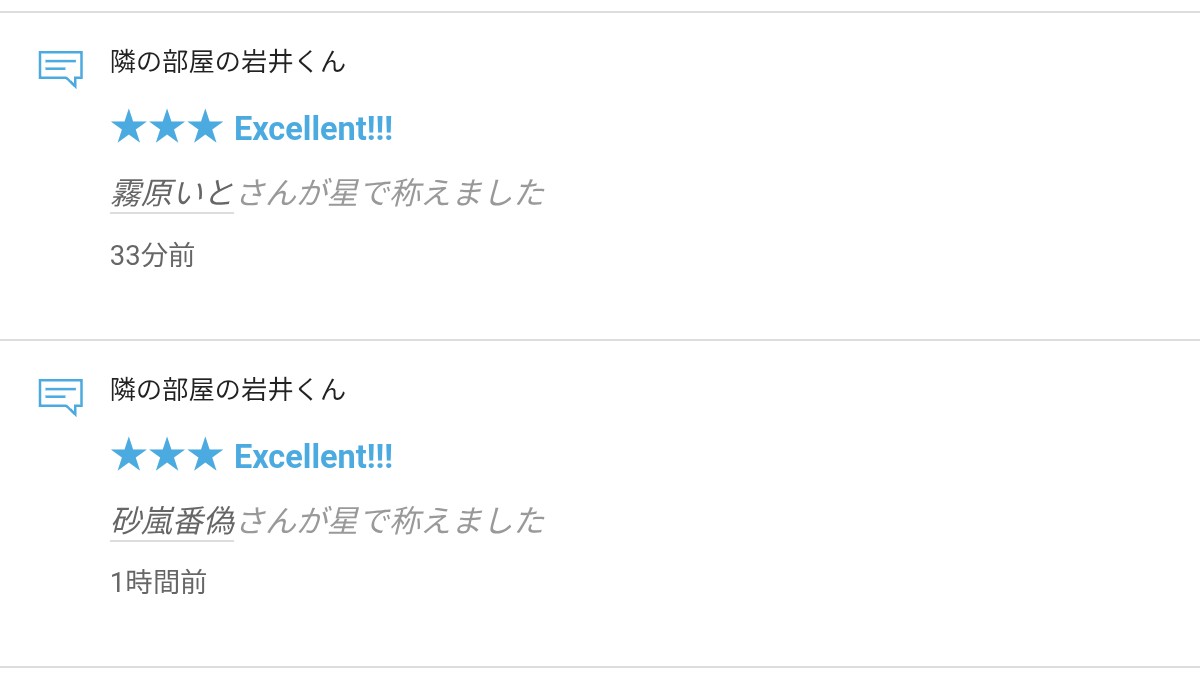1200x682 pixels.
Task: Click the comment icon beside the 33分前 notification
Action: pyautogui.click(x=60, y=69)
